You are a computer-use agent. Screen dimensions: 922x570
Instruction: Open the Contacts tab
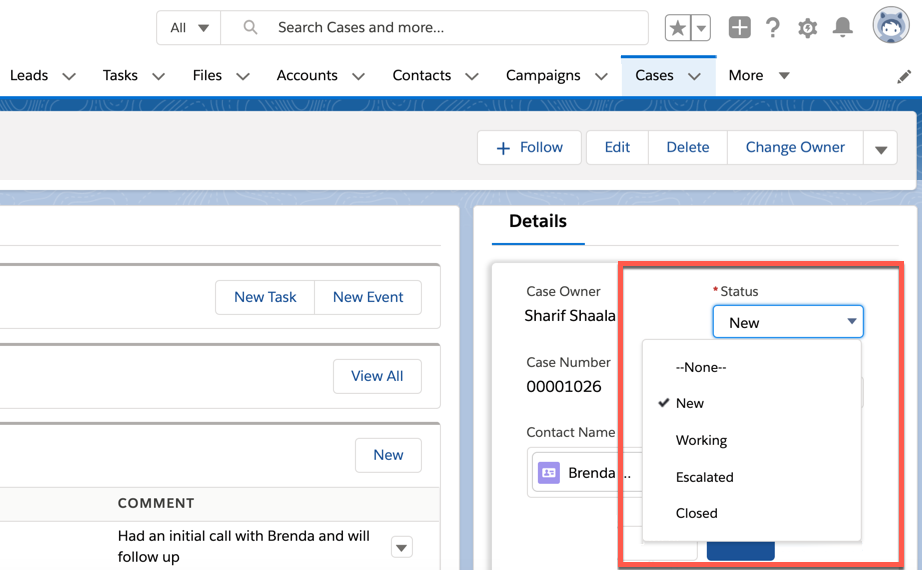(422, 76)
